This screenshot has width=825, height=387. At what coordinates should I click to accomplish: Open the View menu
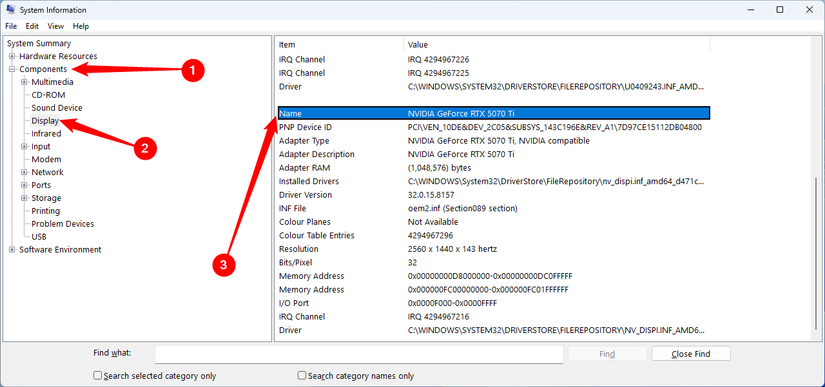pos(56,26)
